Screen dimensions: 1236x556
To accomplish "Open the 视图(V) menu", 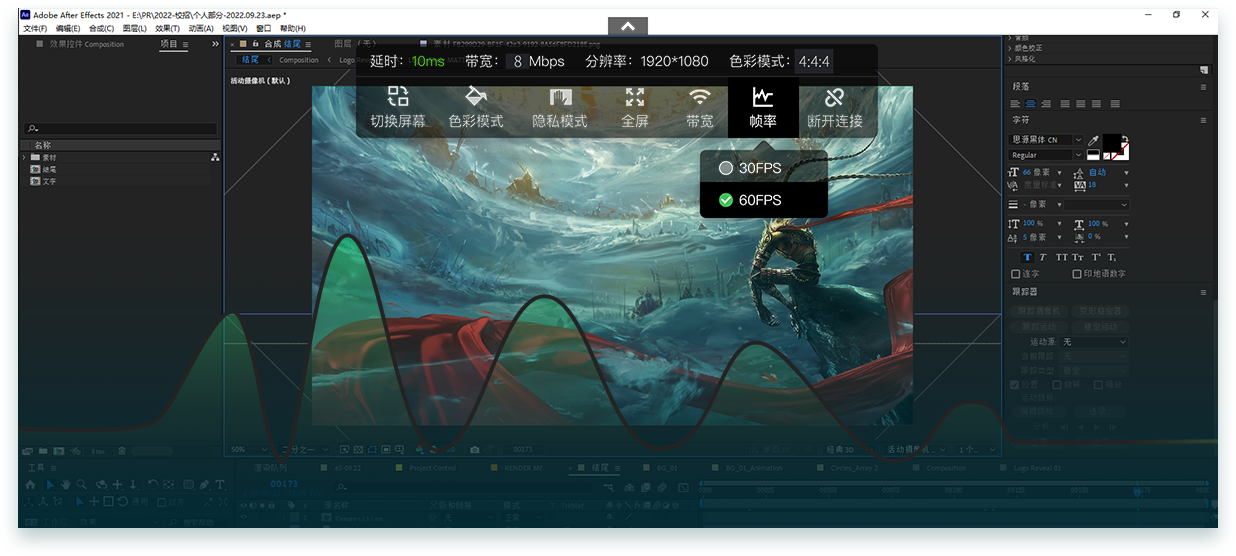I will (235, 28).
